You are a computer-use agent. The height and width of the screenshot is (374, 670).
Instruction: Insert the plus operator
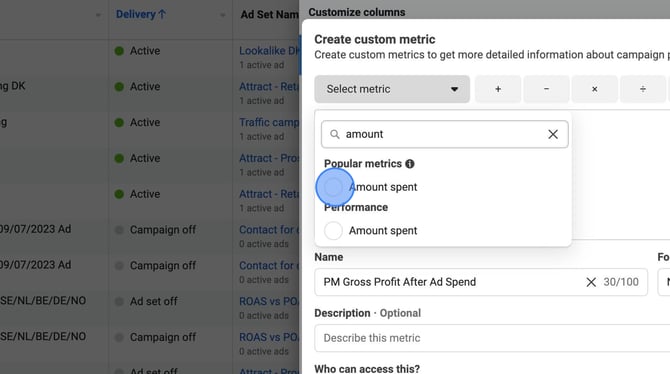tap(498, 89)
